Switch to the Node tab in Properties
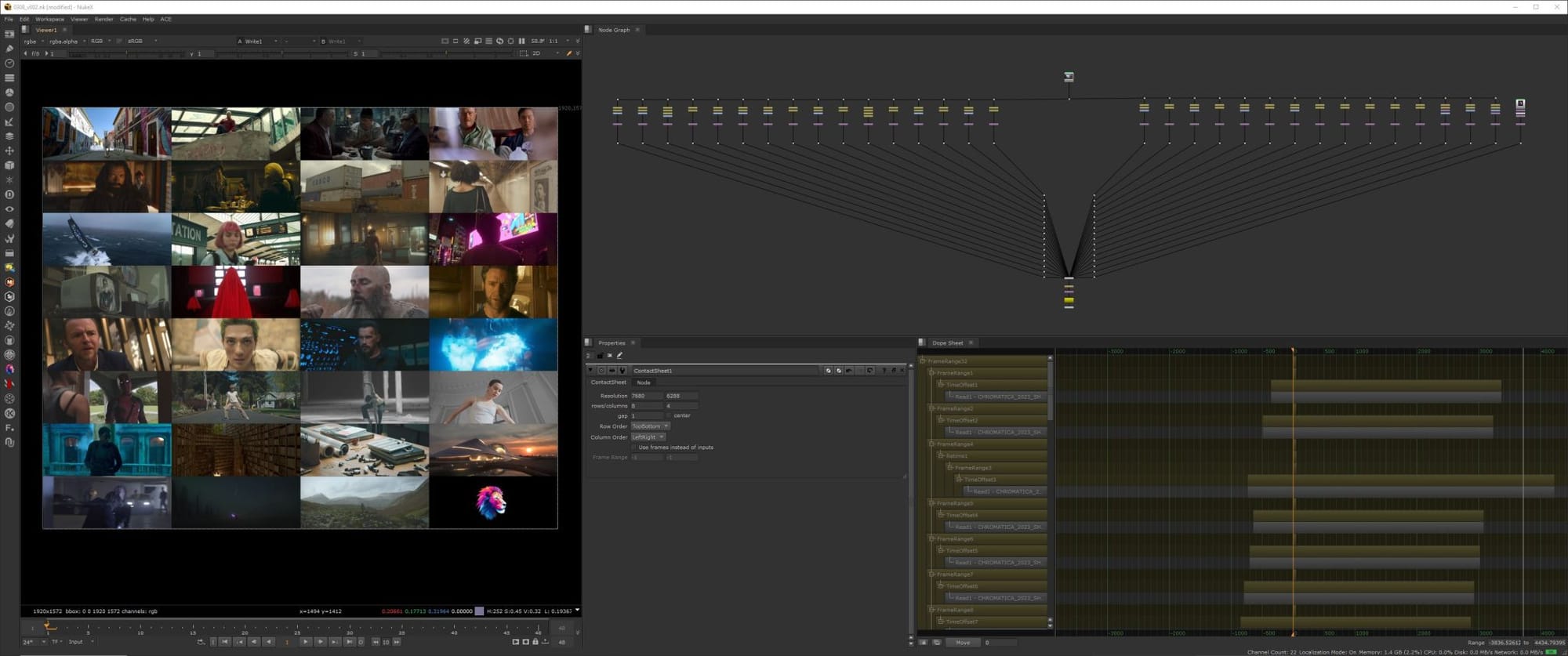This screenshot has height=656, width=1568. coord(643,382)
